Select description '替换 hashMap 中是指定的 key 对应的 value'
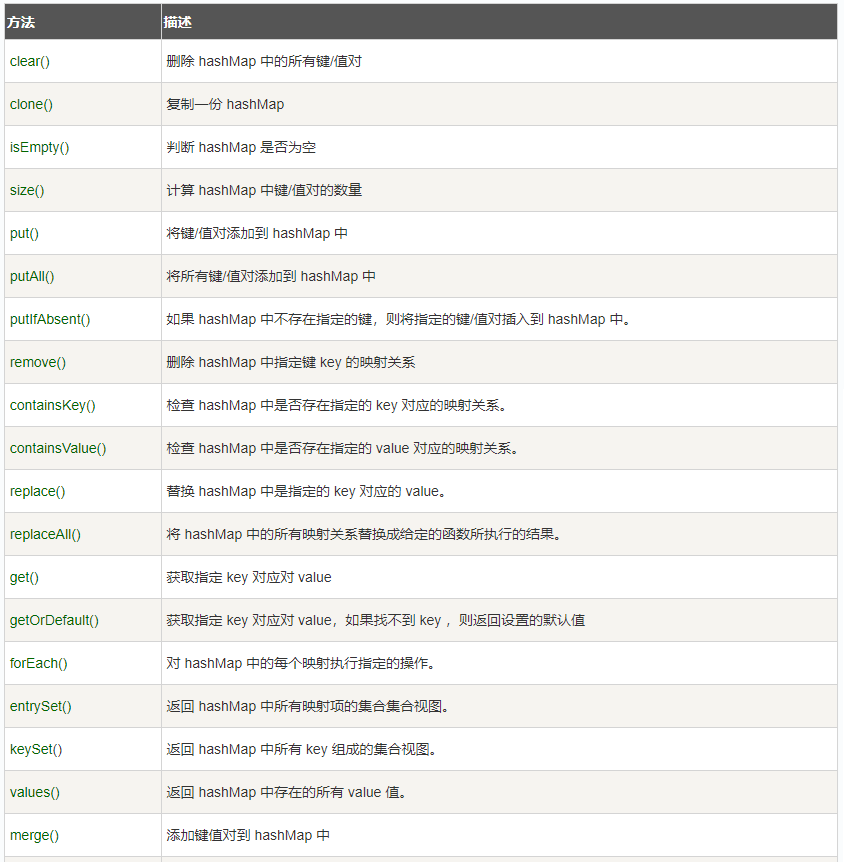 [x=306, y=491]
